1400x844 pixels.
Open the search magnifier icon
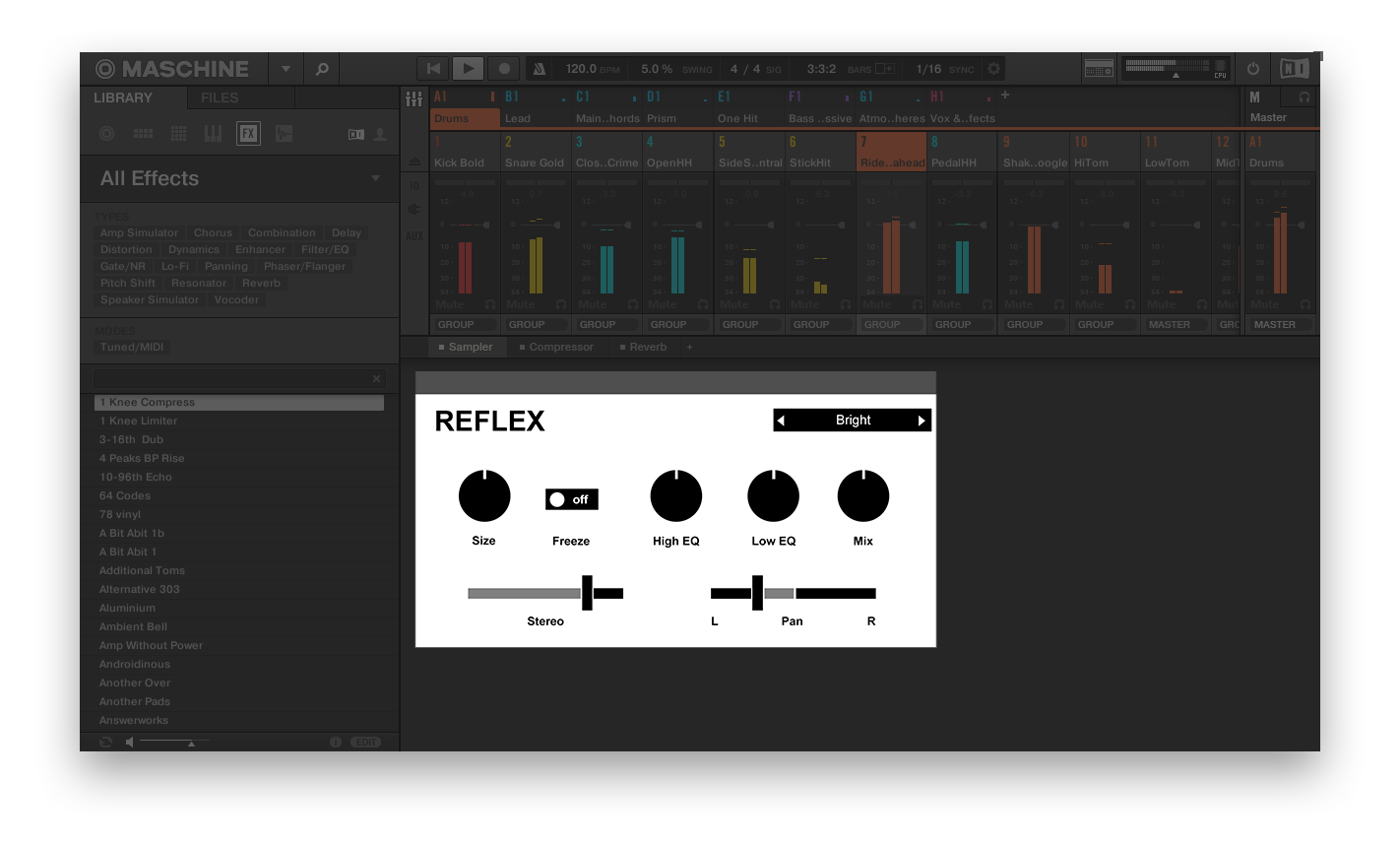322,69
